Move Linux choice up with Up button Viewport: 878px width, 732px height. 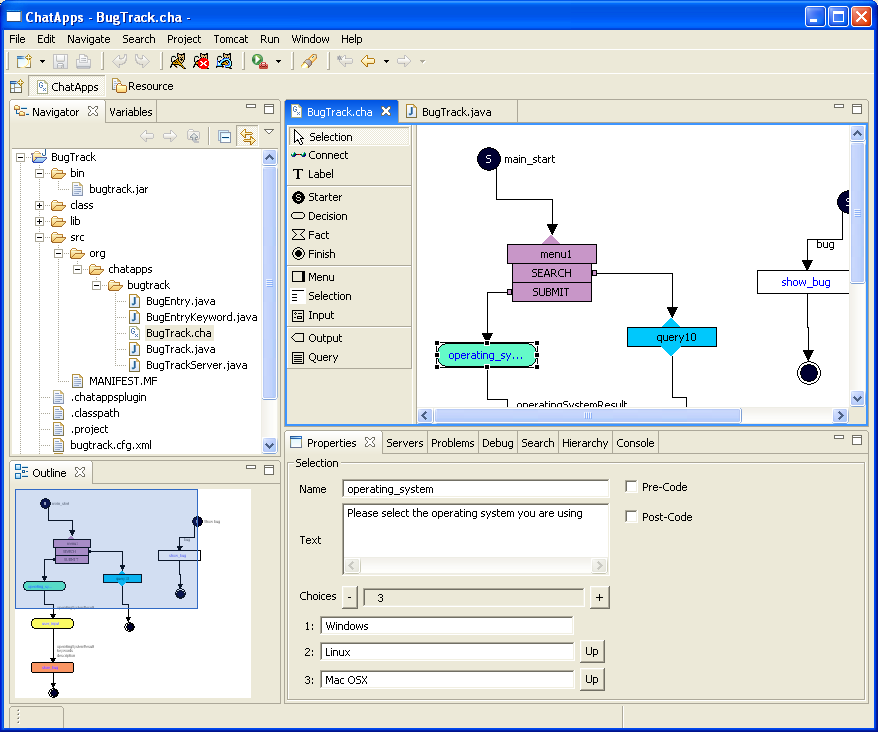591,652
